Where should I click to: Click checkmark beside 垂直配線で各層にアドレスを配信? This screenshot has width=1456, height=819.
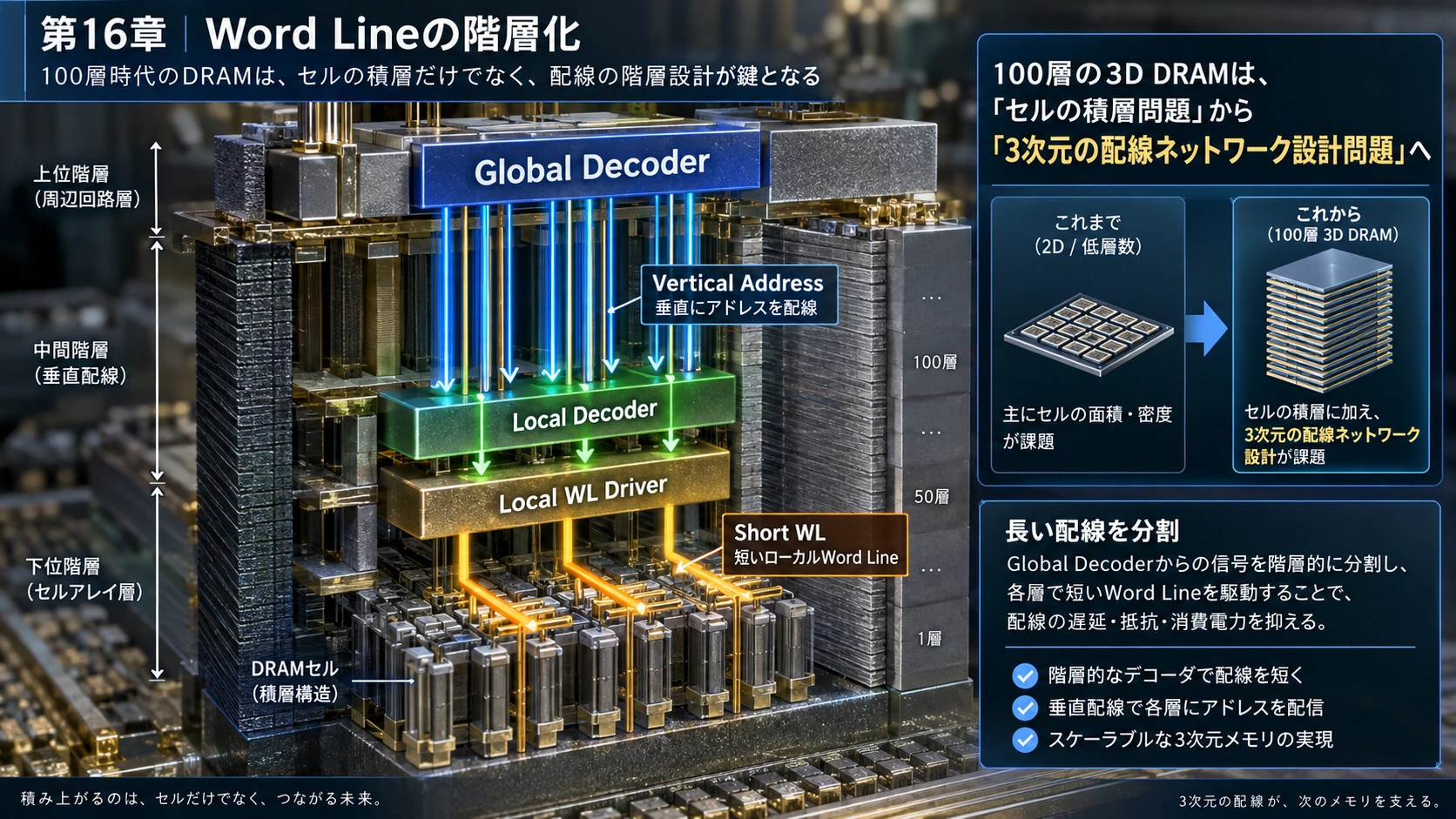[1025, 708]
